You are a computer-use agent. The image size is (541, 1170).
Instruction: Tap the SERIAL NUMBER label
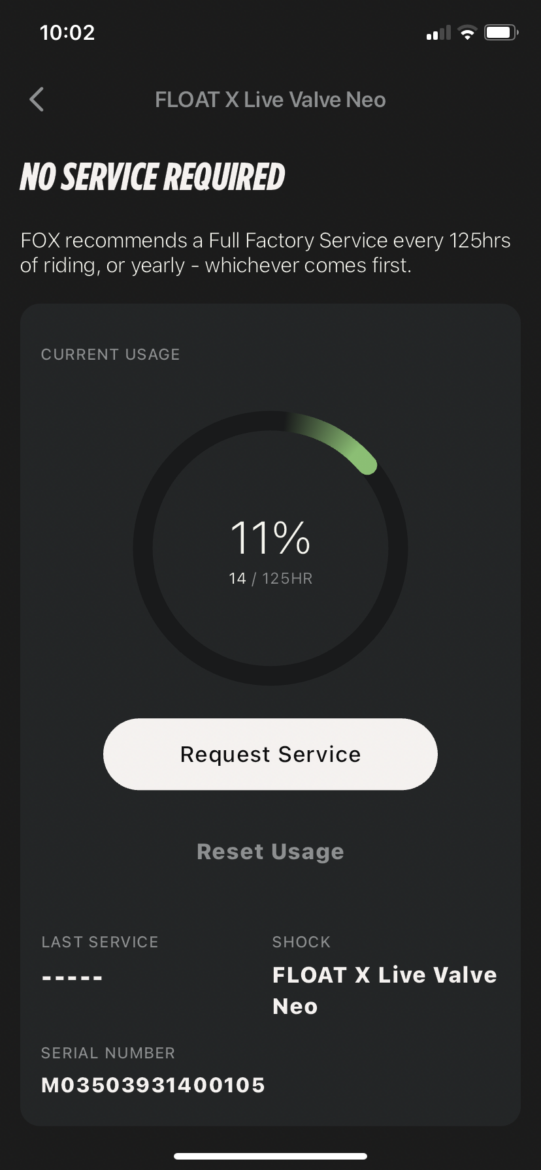tap(108, 1053)
